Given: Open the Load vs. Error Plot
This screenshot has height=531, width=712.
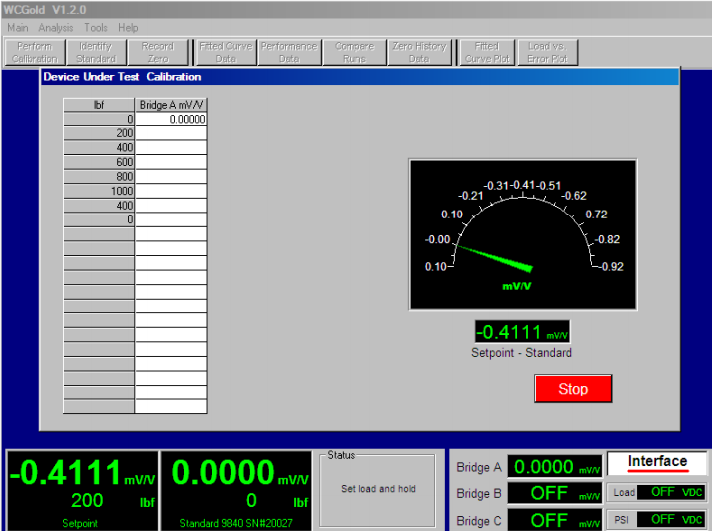Looking at the screenshot, I should coord(547,52).
